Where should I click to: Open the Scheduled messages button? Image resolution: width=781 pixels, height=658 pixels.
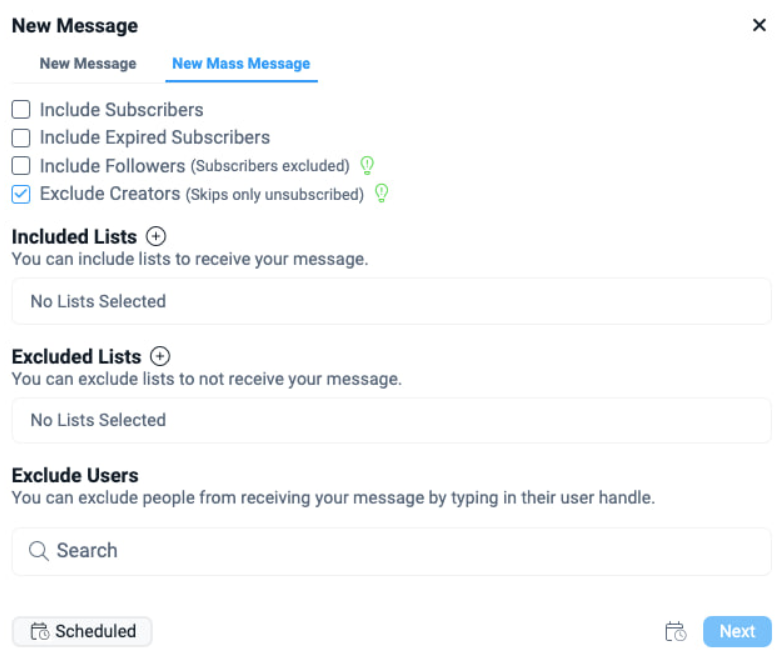pyautogui.click(x=82, y=631)
